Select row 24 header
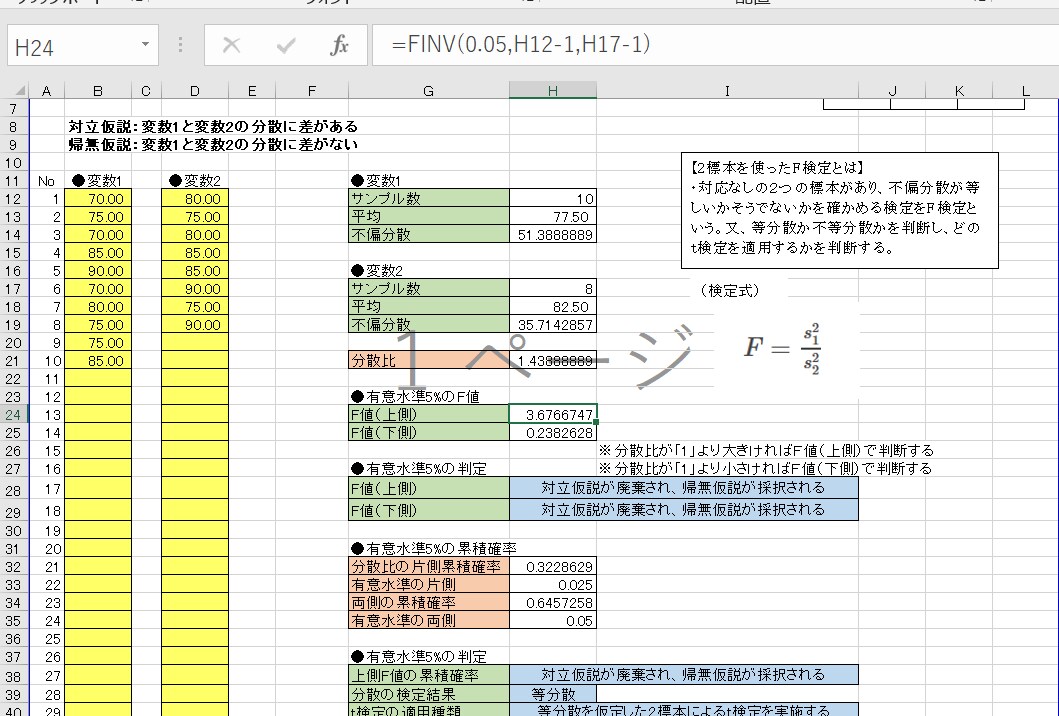 pos(14,415)
